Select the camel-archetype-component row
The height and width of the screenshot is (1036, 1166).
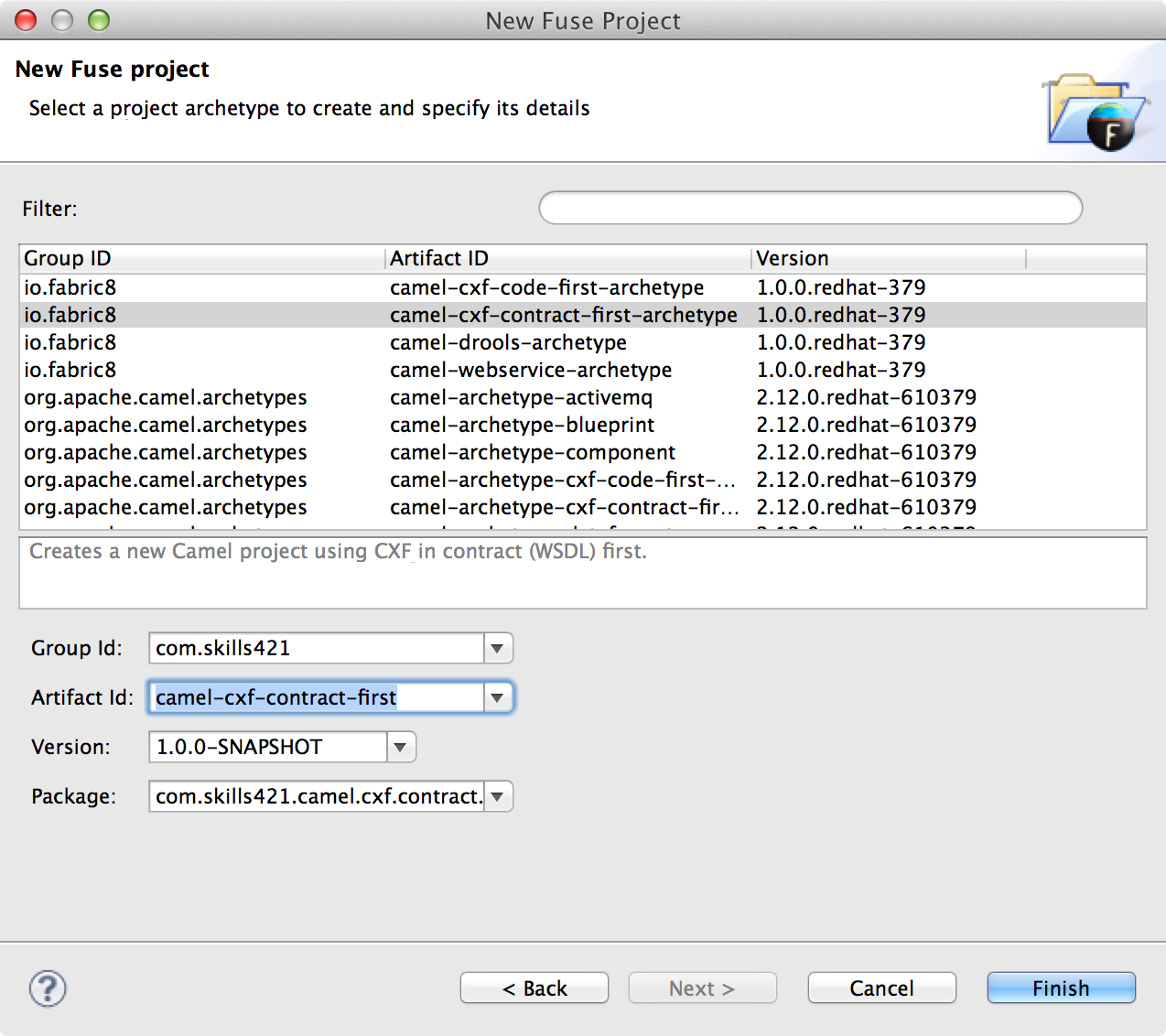pyautogui.click(x=532, y=453)
